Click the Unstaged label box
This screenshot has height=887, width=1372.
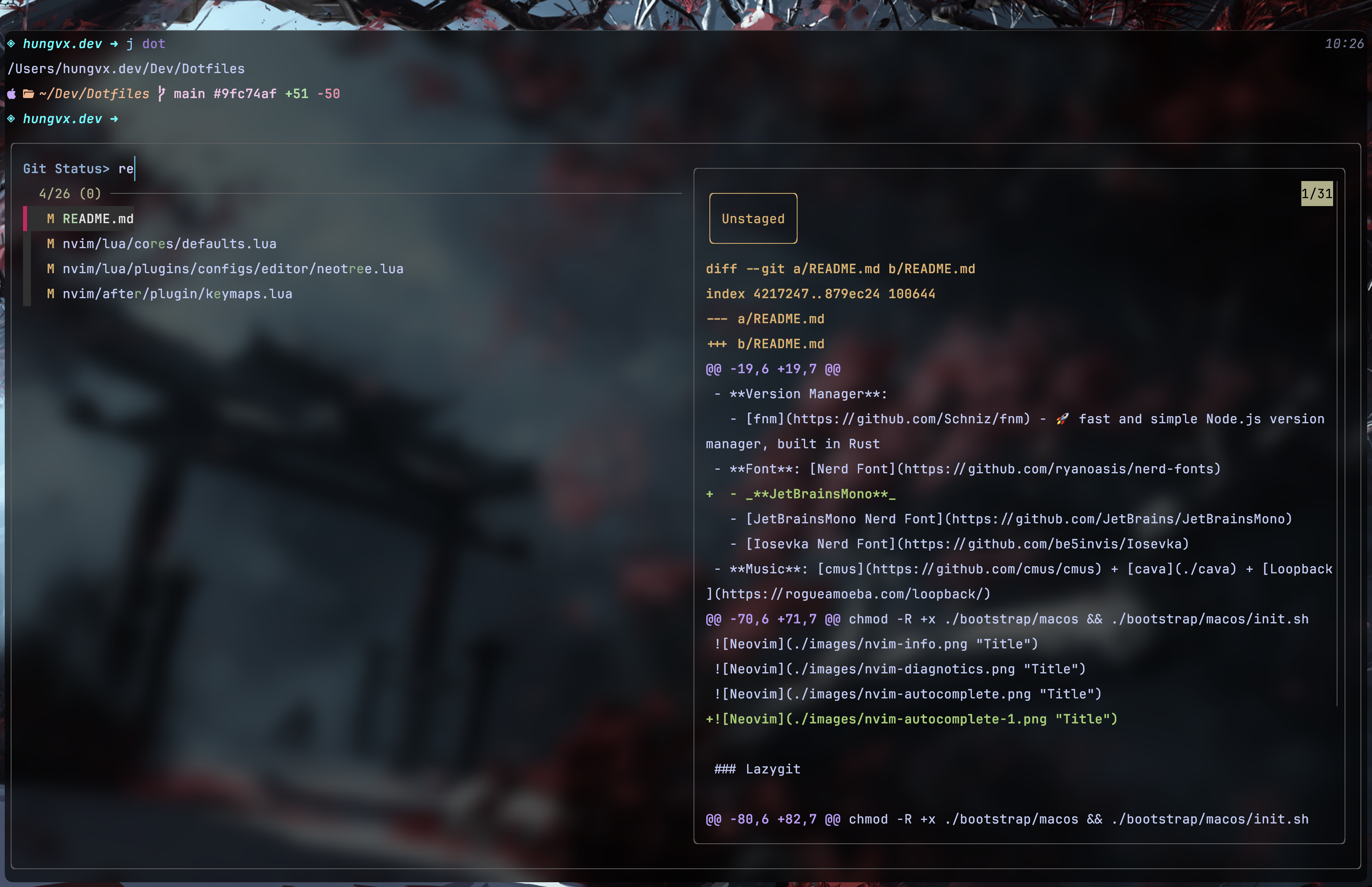click(x=753, y=219)
